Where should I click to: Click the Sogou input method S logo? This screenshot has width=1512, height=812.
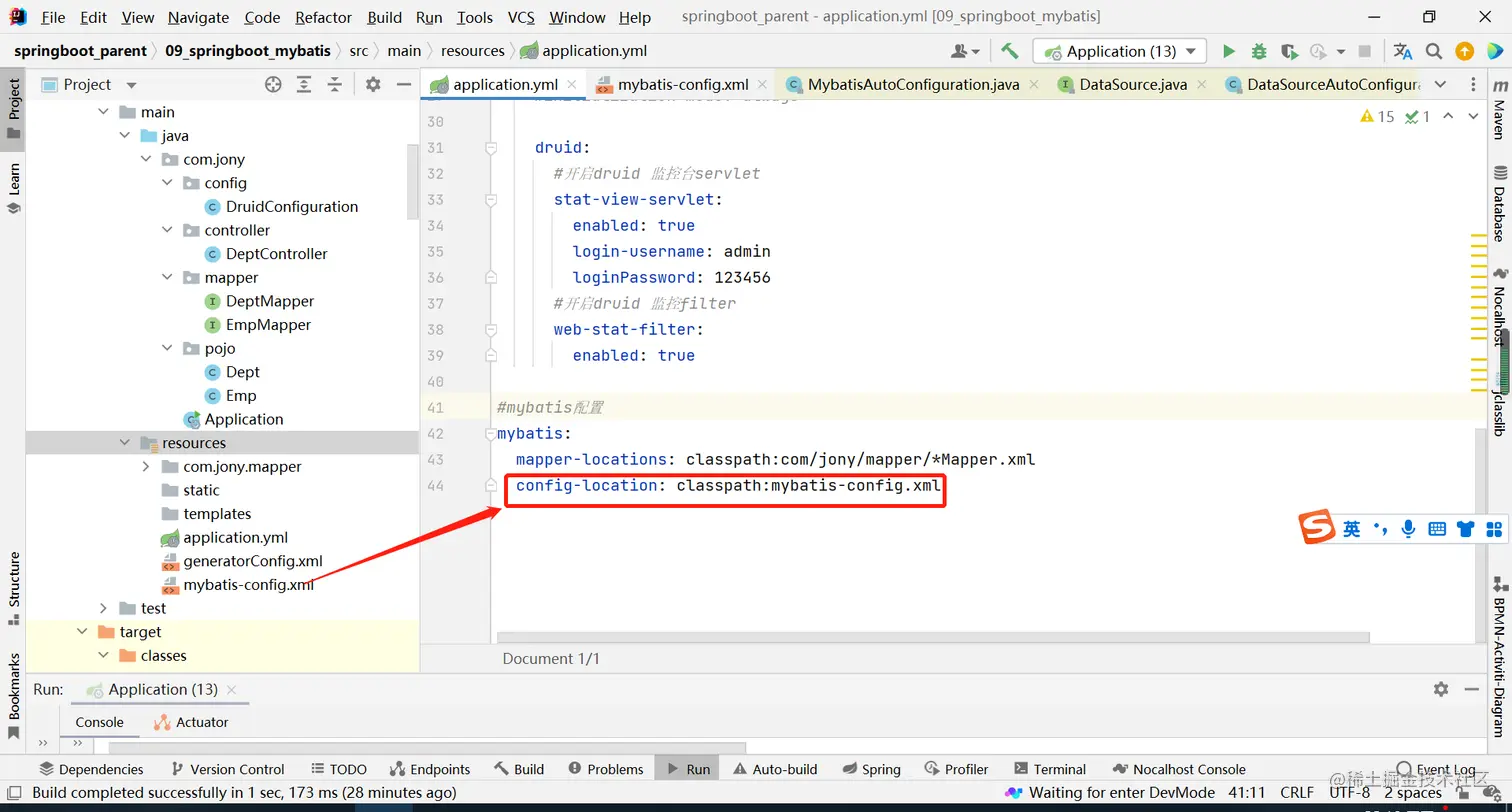pyautogui.click(x=1317, y=527)
